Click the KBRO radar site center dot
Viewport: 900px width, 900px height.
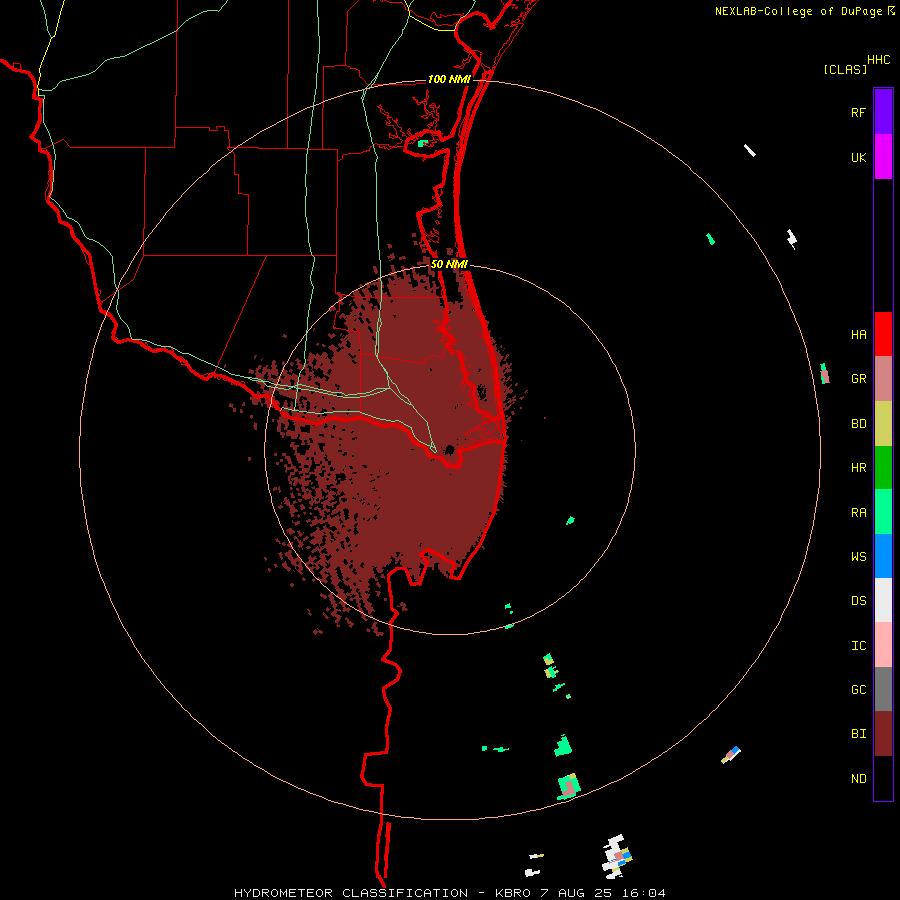450,449
